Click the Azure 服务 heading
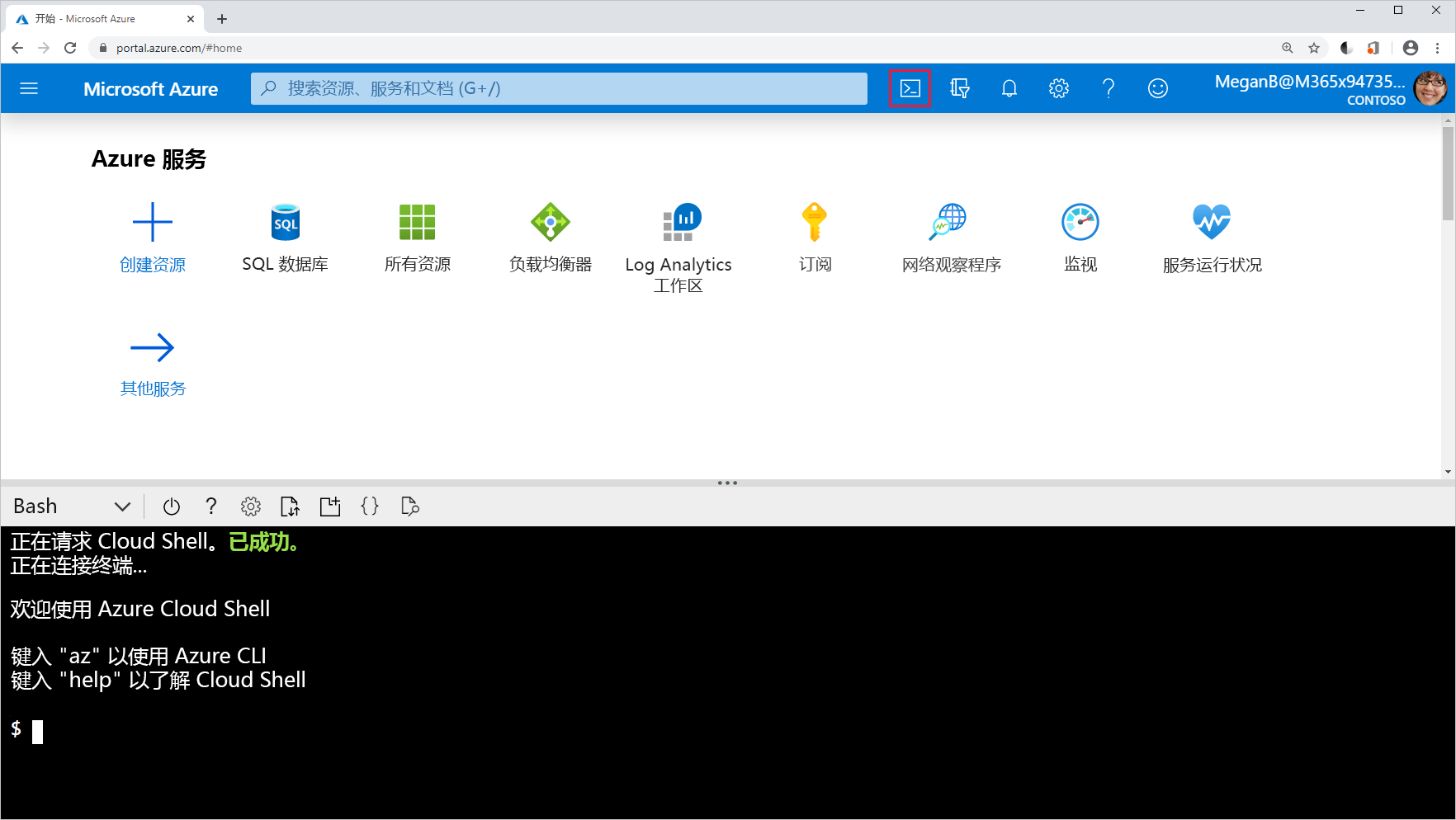Screen dimensions: 1456x820 point(149,159)
